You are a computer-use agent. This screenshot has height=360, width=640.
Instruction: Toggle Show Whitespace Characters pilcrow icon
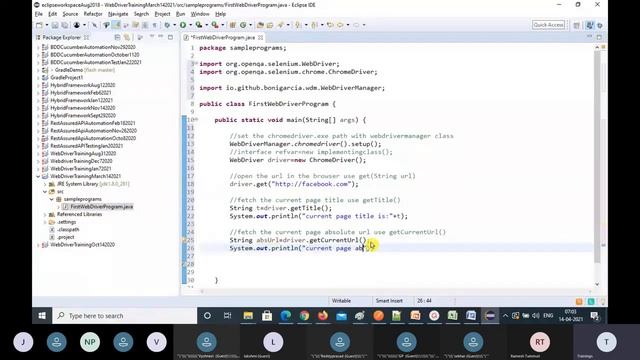[155, 25]
